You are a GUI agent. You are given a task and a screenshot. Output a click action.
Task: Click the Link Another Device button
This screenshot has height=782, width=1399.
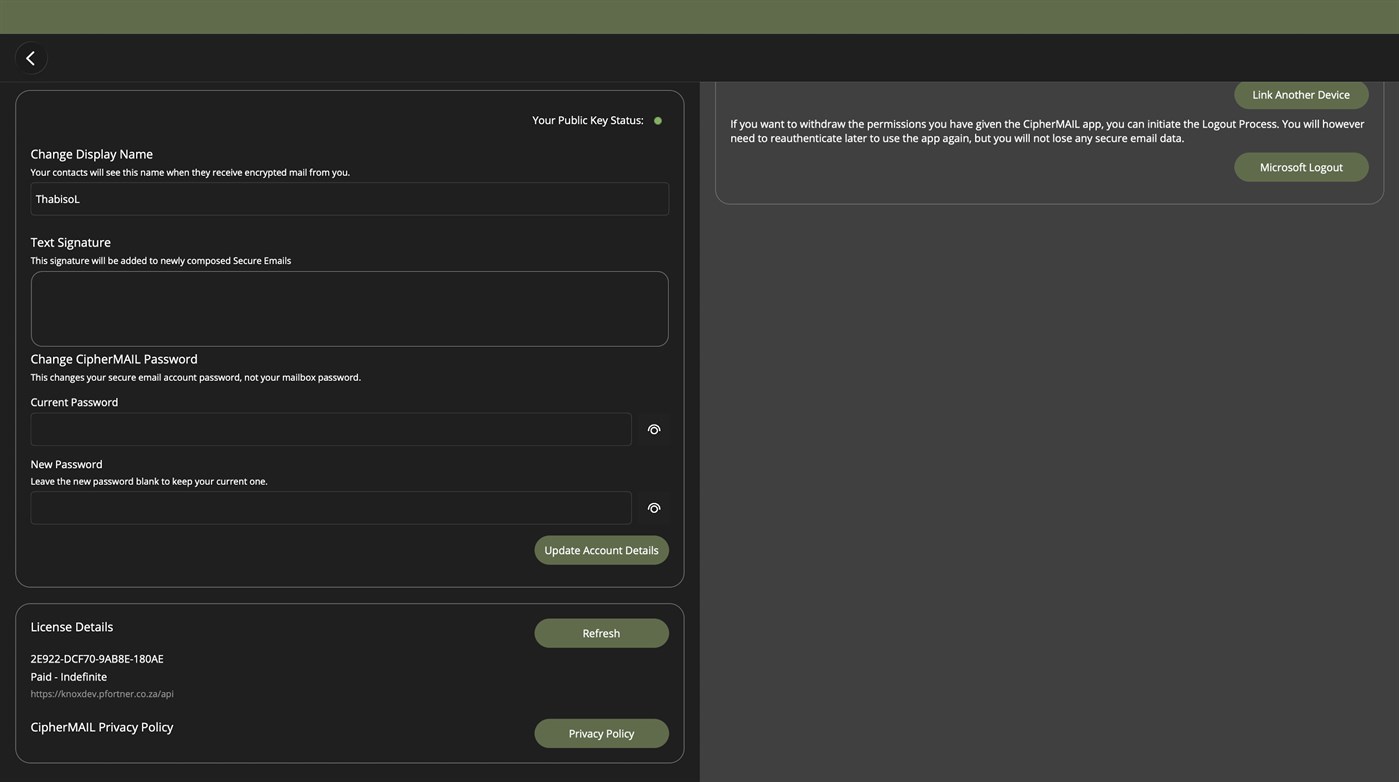pyautogui.click(x=1301, y=95)
